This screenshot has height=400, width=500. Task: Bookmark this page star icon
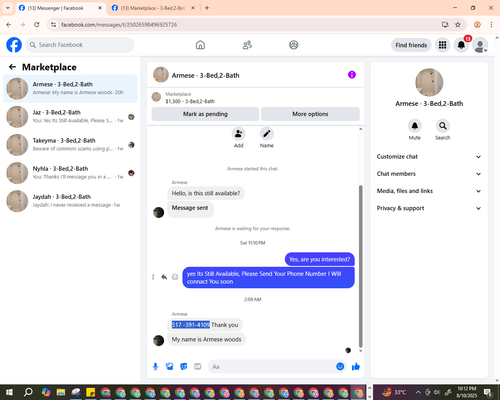click(x=458, y=25)
